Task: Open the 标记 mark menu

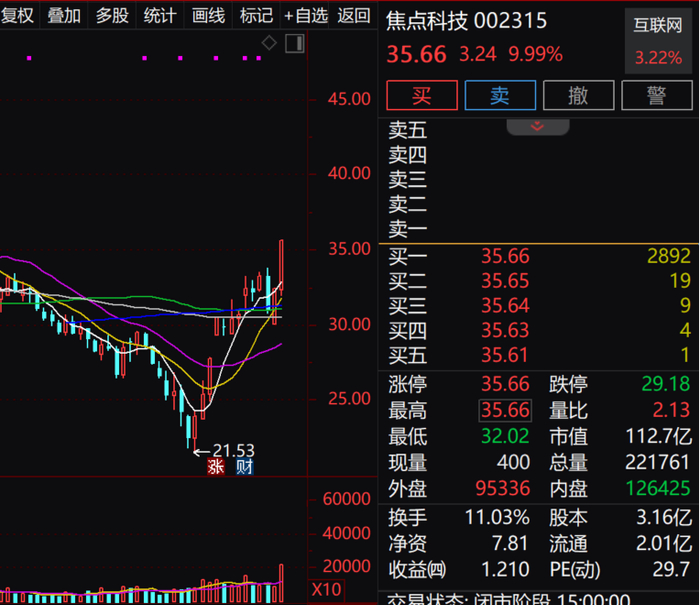Action: [256, 16]
